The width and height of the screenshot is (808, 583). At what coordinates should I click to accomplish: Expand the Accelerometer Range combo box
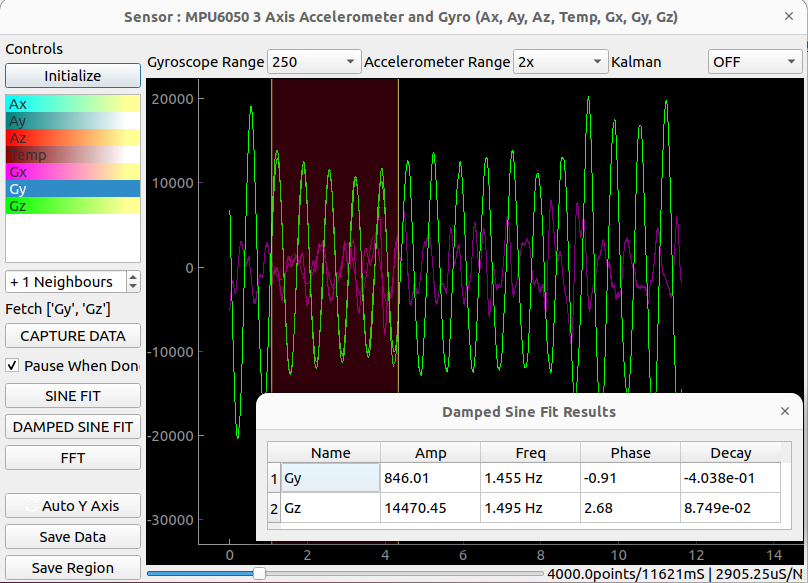pyautogui.click(x=559, y=62)
